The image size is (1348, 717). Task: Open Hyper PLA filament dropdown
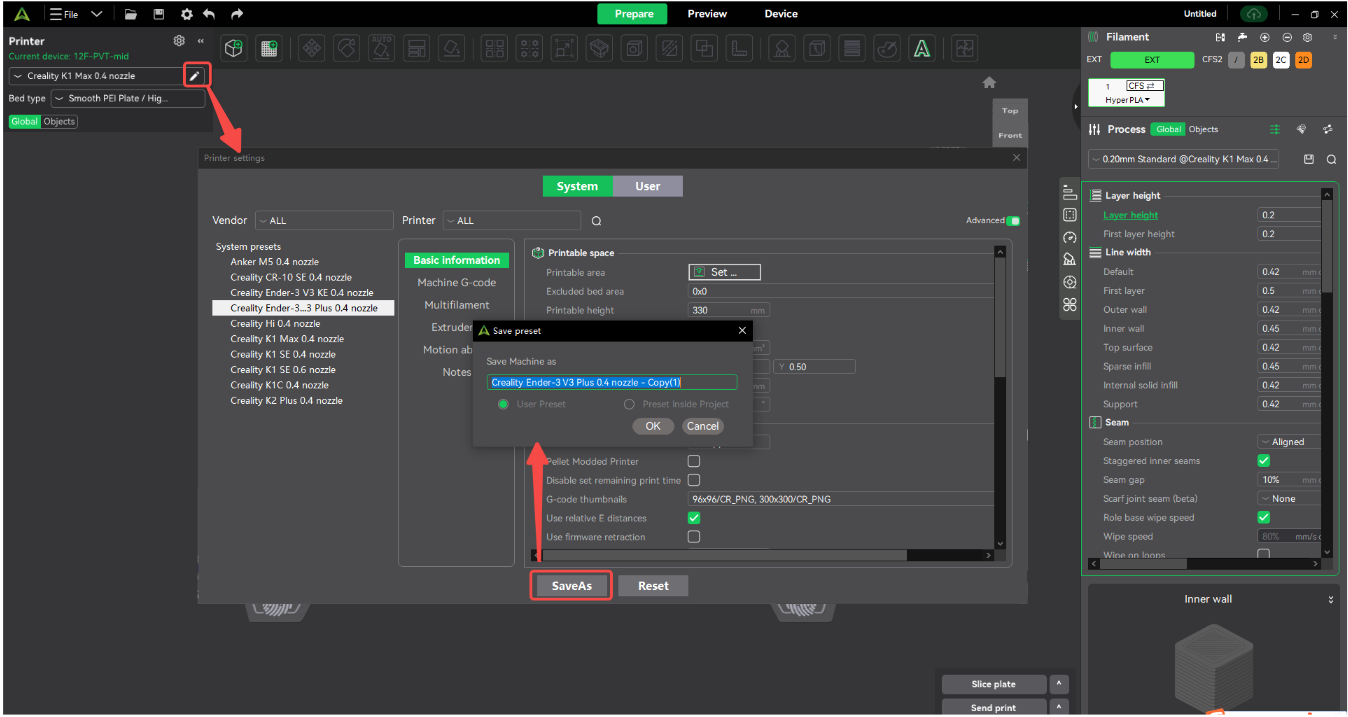(x=1127, y=100)
